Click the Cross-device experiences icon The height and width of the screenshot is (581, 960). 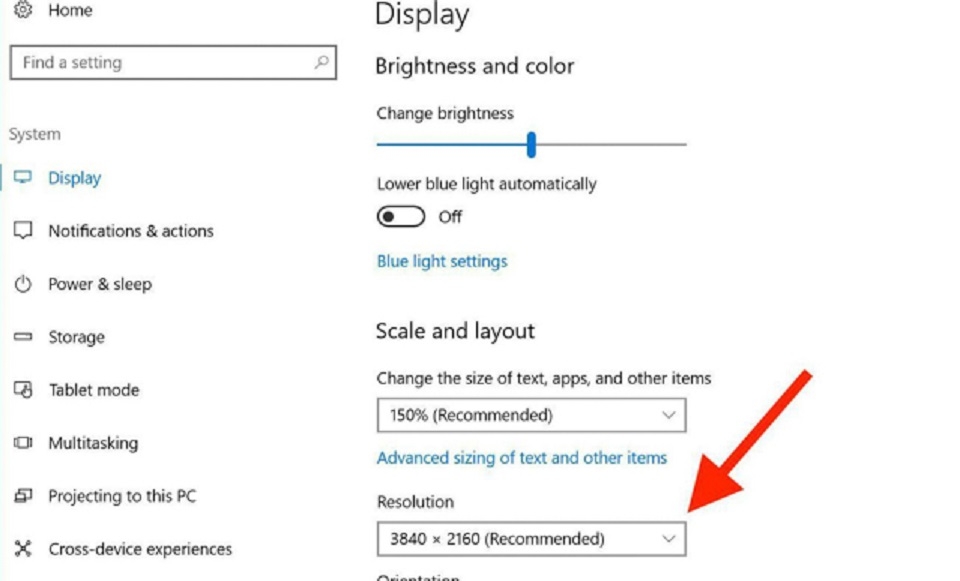point(23,549)
